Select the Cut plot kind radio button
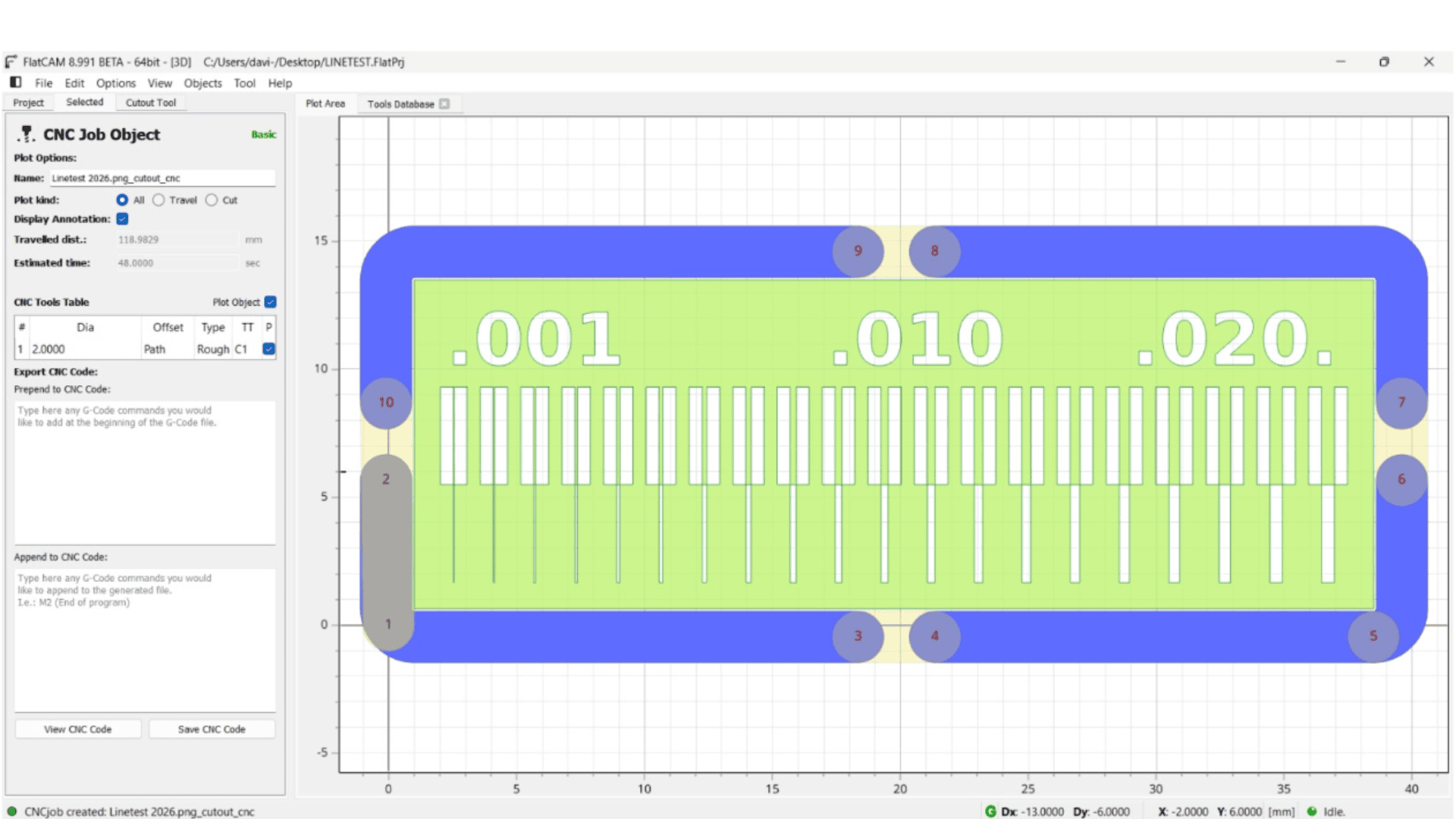Screen dimensions: 1456x819 (x=212, y=200)
